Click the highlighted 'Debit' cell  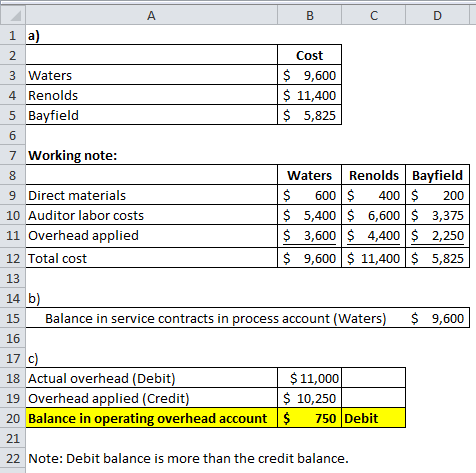(373, 418)
